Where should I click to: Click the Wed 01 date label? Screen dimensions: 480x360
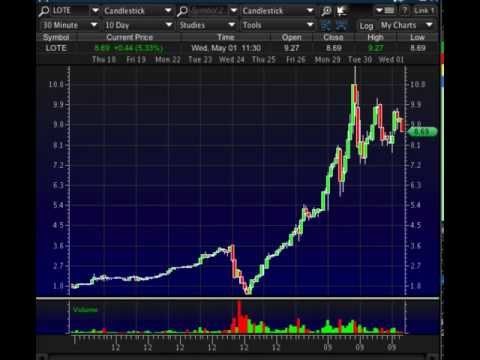(x=391, y=60)
